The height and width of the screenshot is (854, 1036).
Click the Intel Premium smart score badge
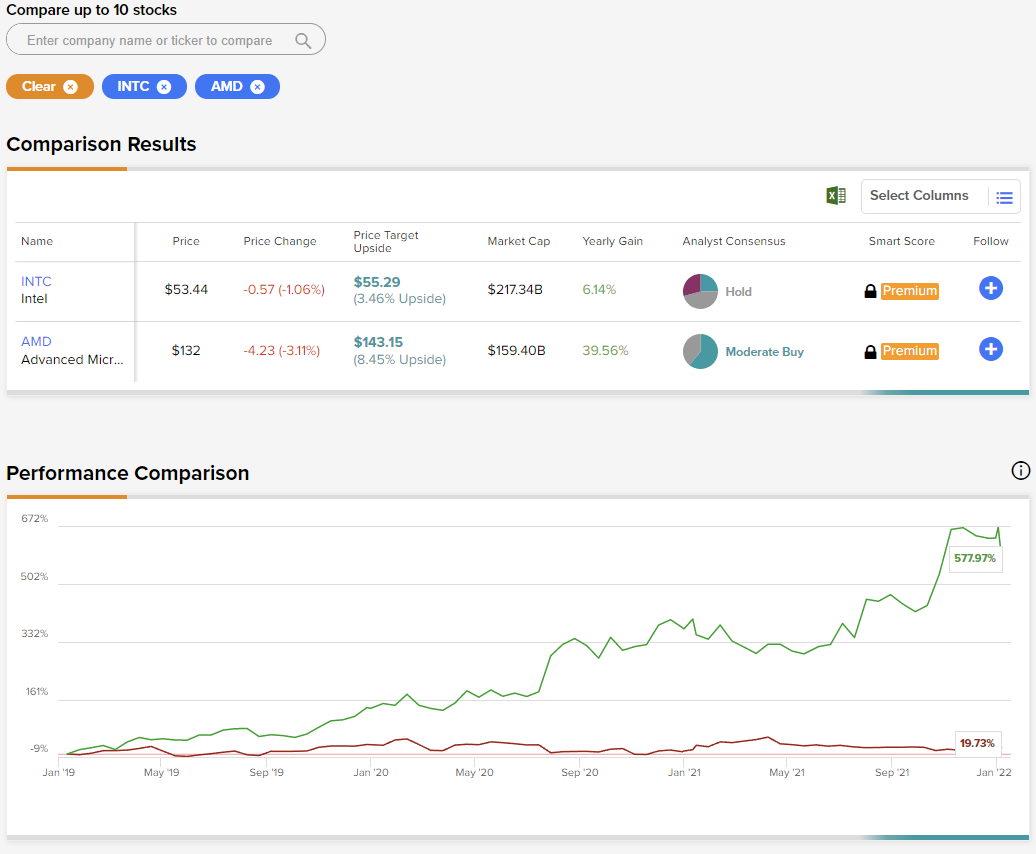pyautogui.click(x=910, y=291)
